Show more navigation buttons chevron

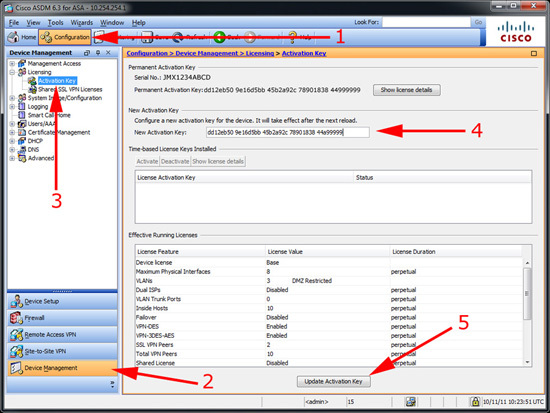point(112,384)
